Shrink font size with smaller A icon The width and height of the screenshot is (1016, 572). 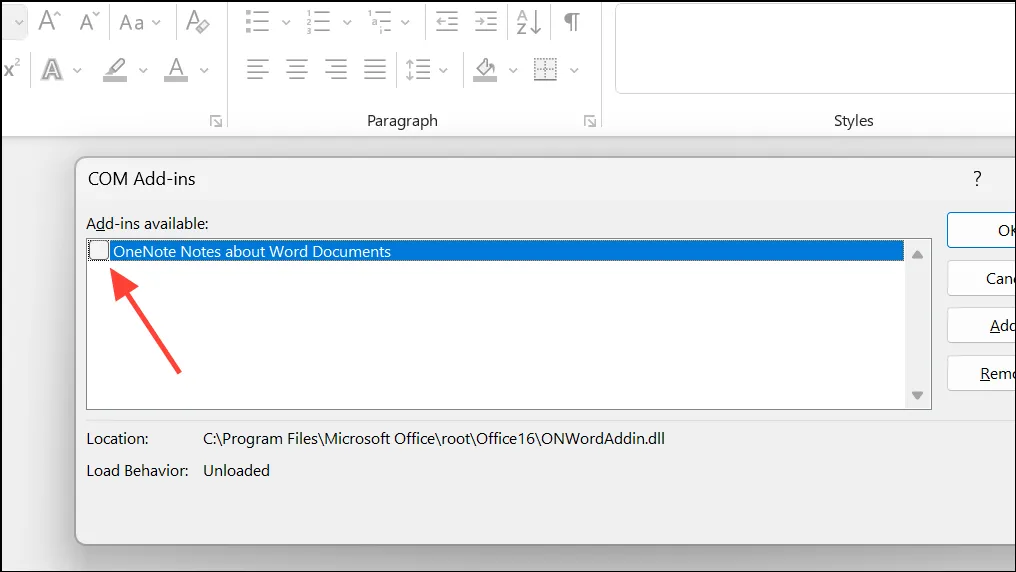click(89, 21)
